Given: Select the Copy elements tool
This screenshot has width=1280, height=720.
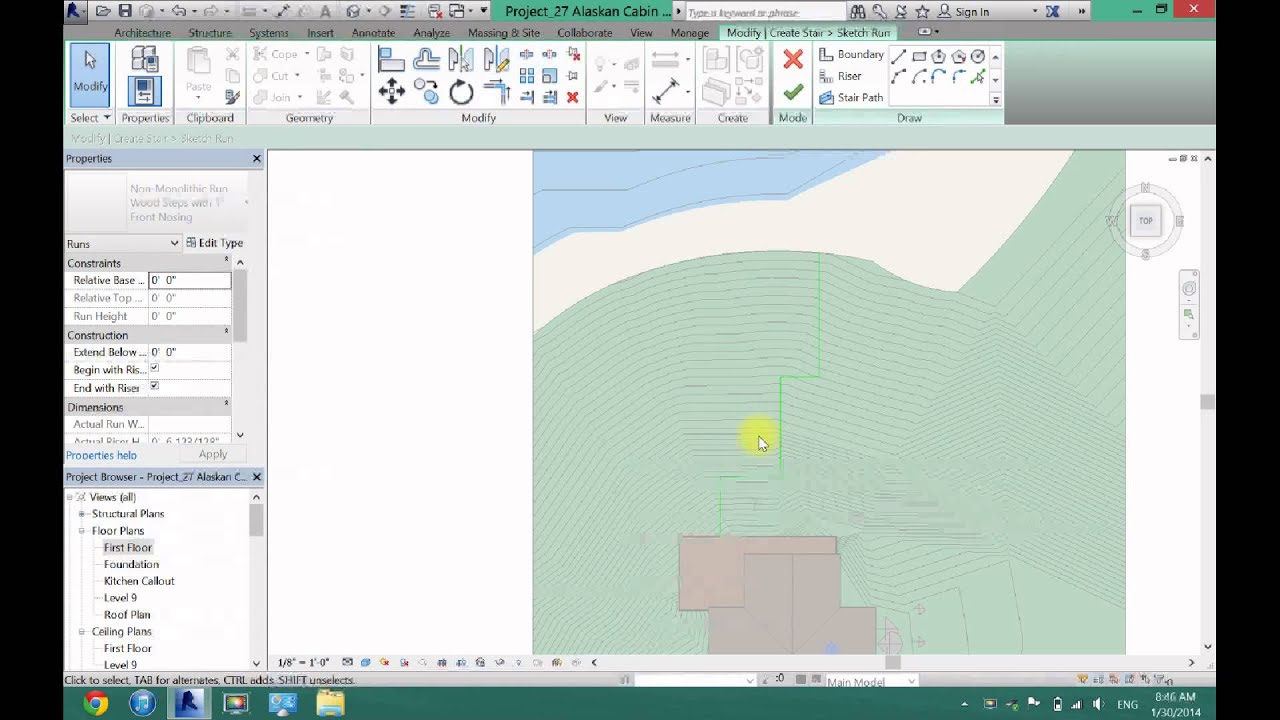Looking at the screenshot, I should pos(427,93).
